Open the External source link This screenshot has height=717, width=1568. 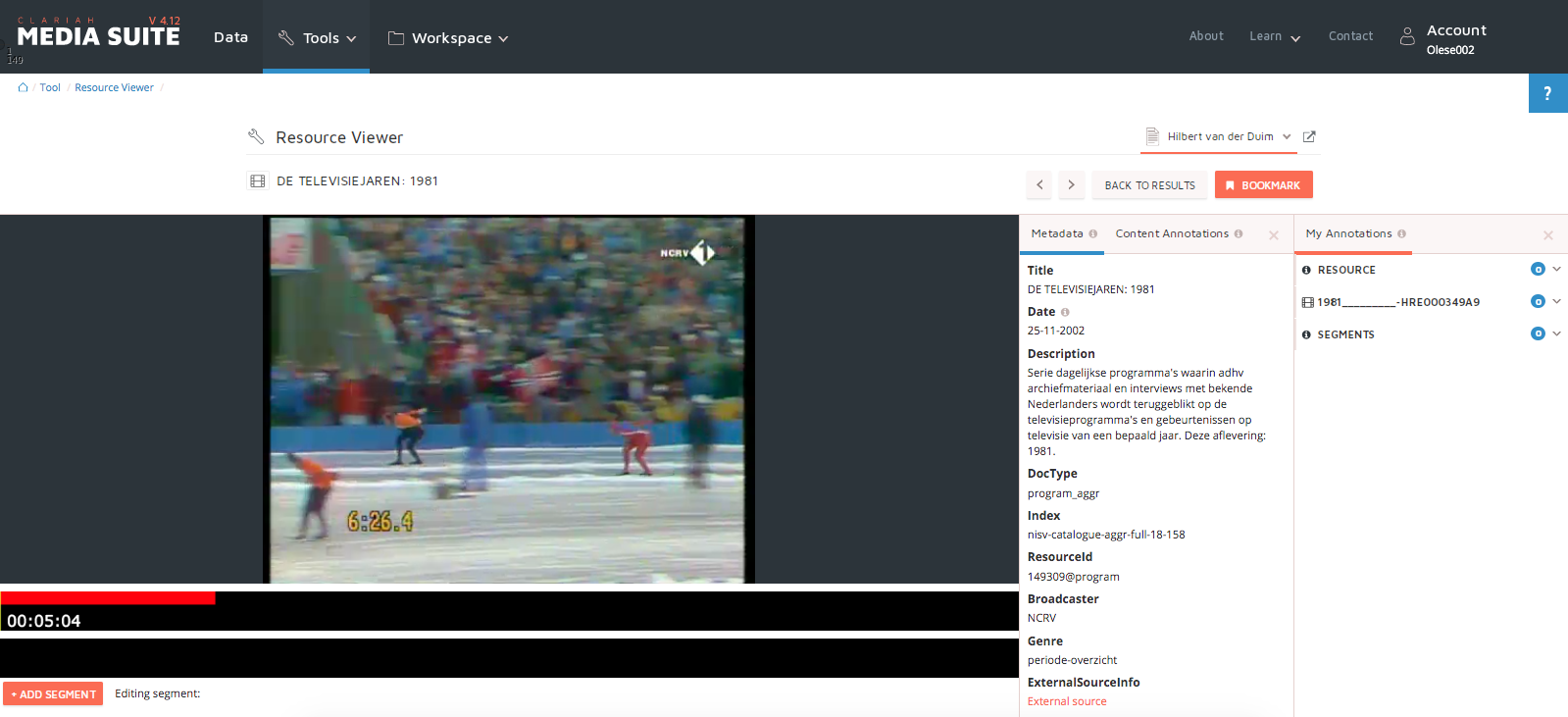[x=1067, y=701]
